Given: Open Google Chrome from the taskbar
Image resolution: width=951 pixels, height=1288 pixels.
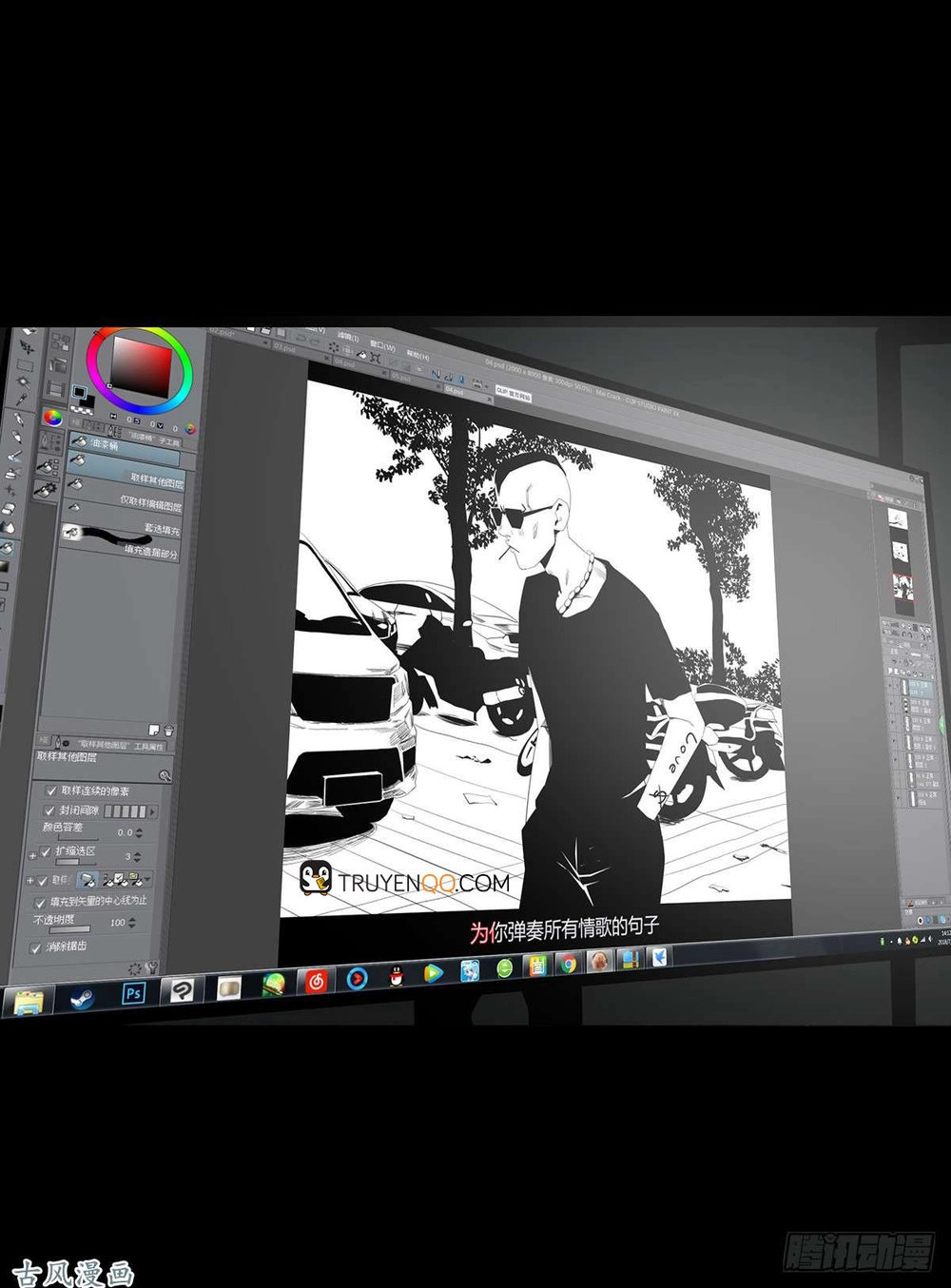Looking at the screenshot, I should tap(568, 965).
